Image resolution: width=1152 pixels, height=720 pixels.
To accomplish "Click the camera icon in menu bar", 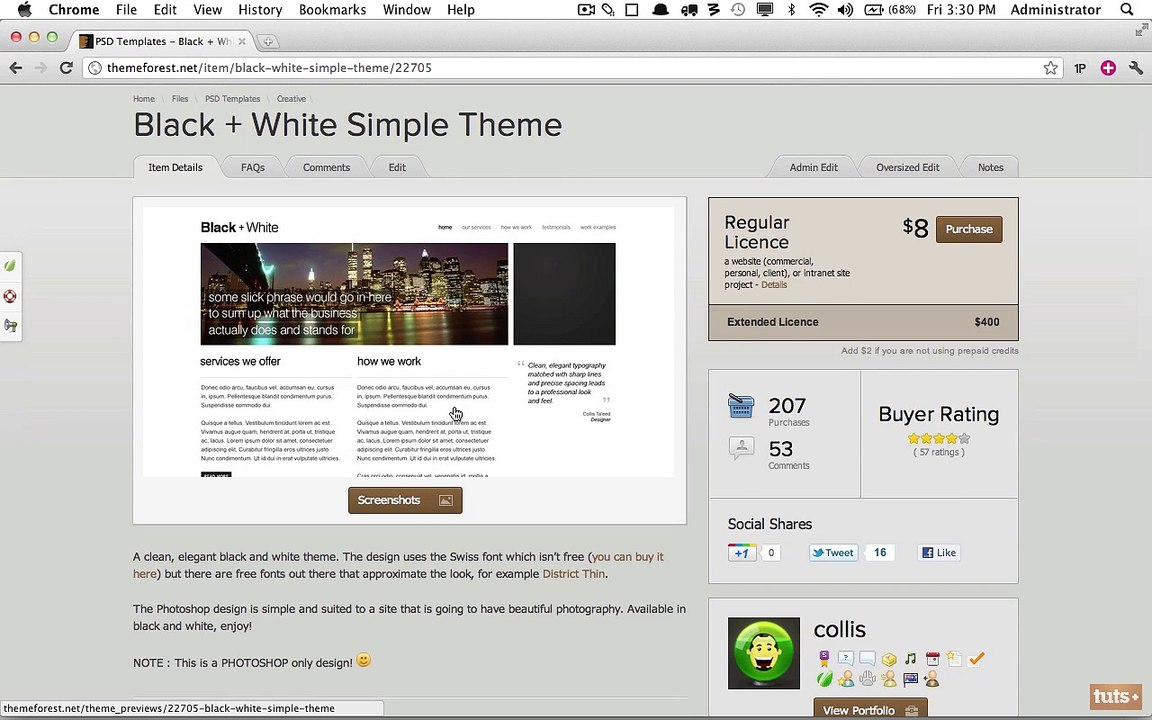I will point(586,10).
